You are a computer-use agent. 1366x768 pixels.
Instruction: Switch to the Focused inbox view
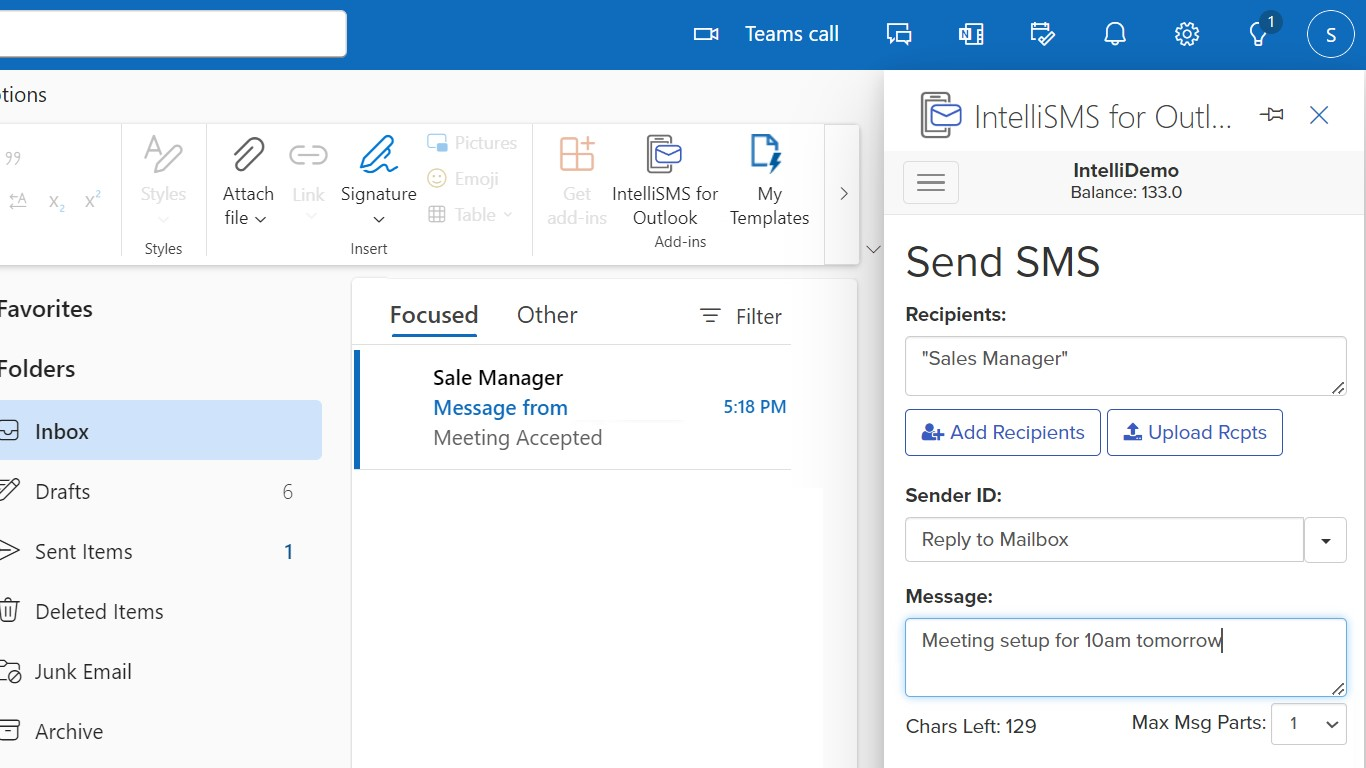pyautogui.click(x=434, y=315)
